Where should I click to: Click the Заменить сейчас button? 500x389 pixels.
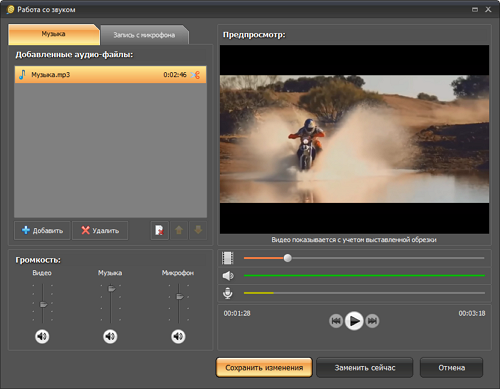(365, 368)
